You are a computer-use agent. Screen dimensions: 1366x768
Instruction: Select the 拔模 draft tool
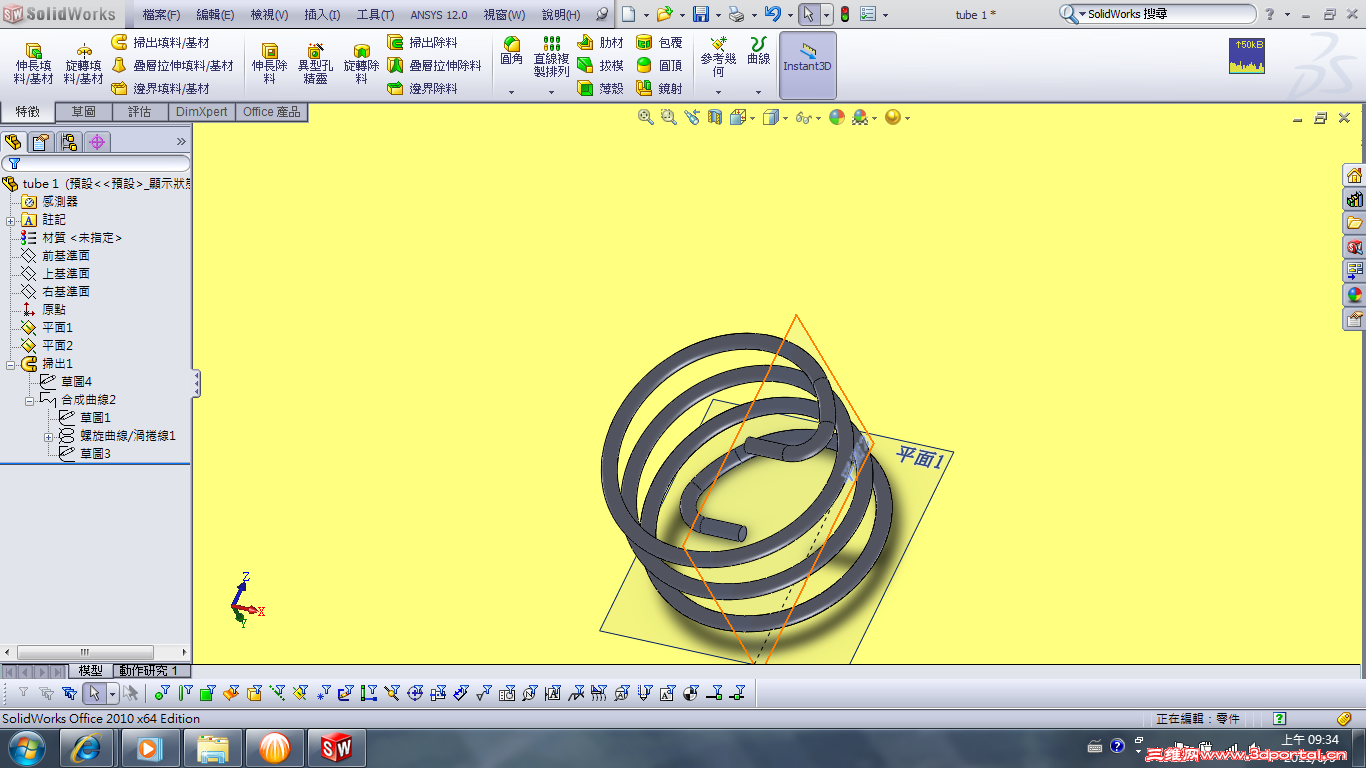(x=600, y=66)
